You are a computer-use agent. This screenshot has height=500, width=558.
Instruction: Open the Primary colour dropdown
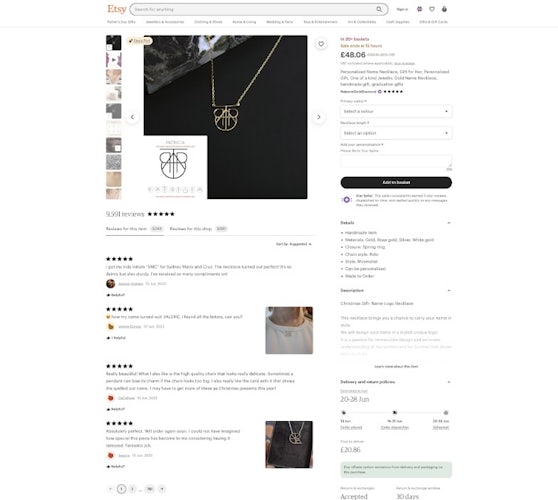pyautogui.click(x=396, y=111)
